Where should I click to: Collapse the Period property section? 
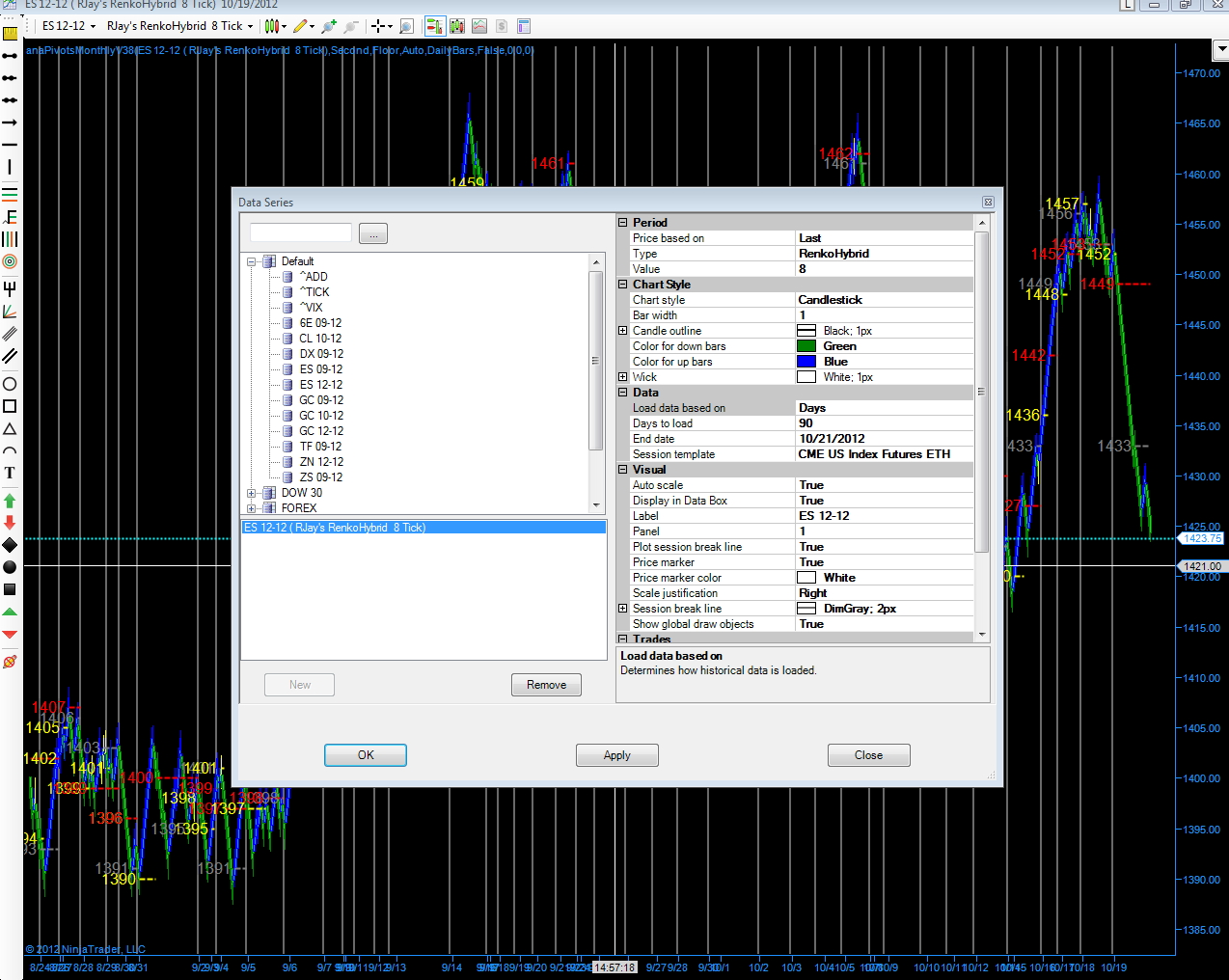click(623, 223)
